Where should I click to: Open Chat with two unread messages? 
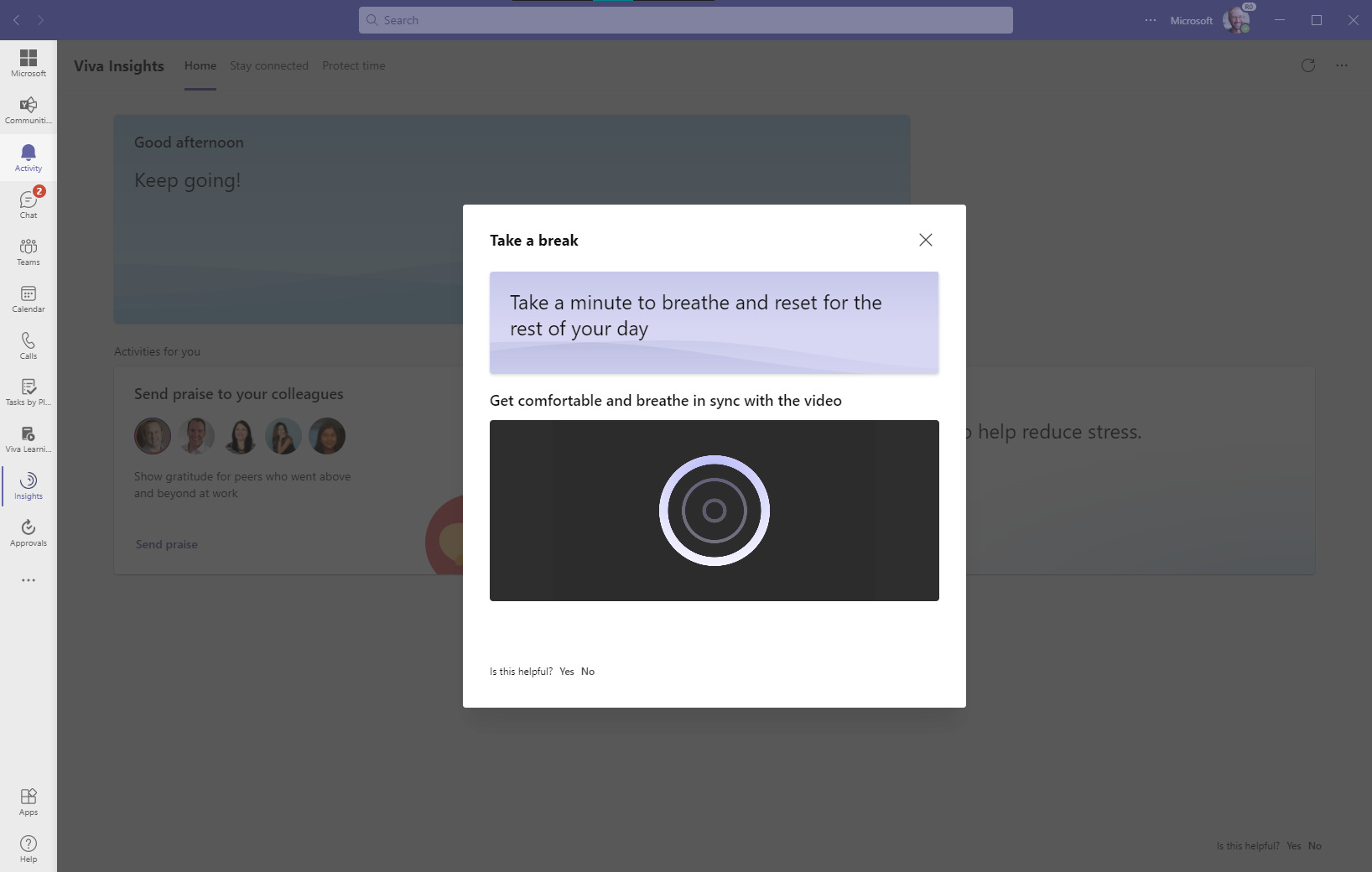29,204
